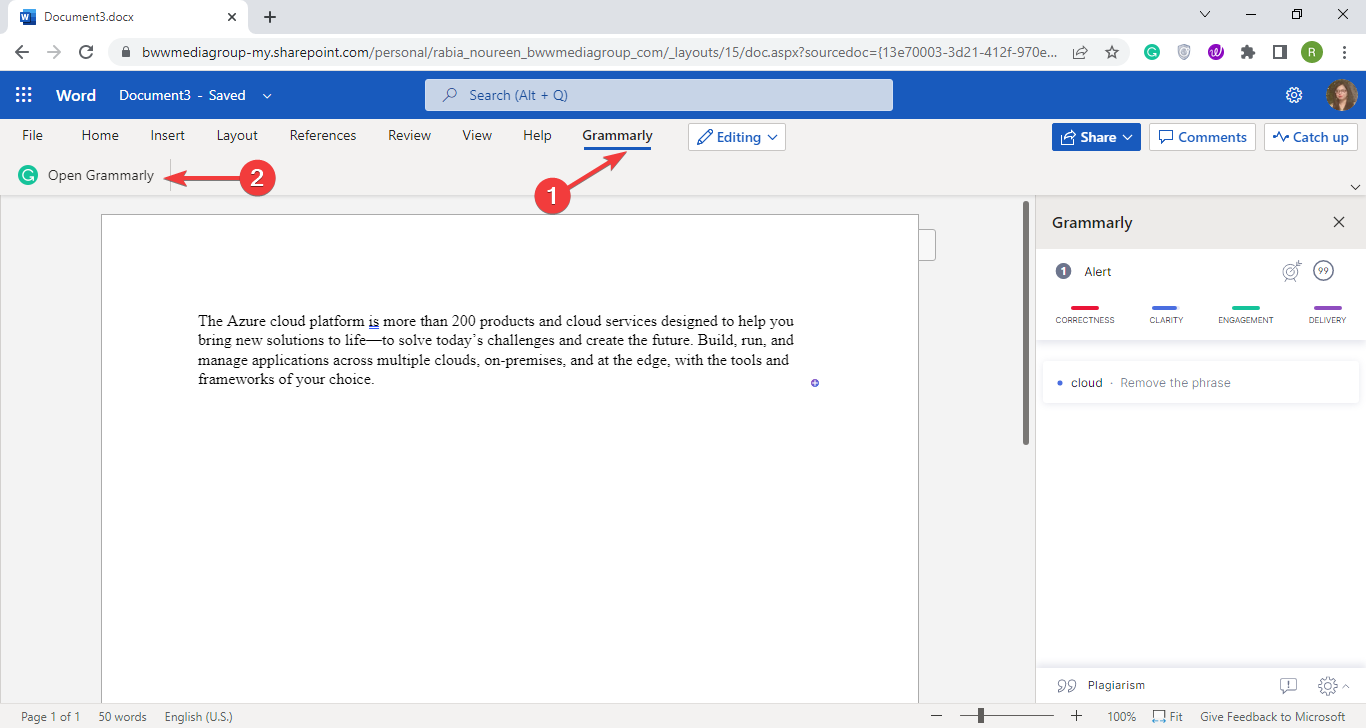Viewport: 1366px width, 728px height.
Task: Select the Clarity category in Grammarly
Action: [1165, 312]
